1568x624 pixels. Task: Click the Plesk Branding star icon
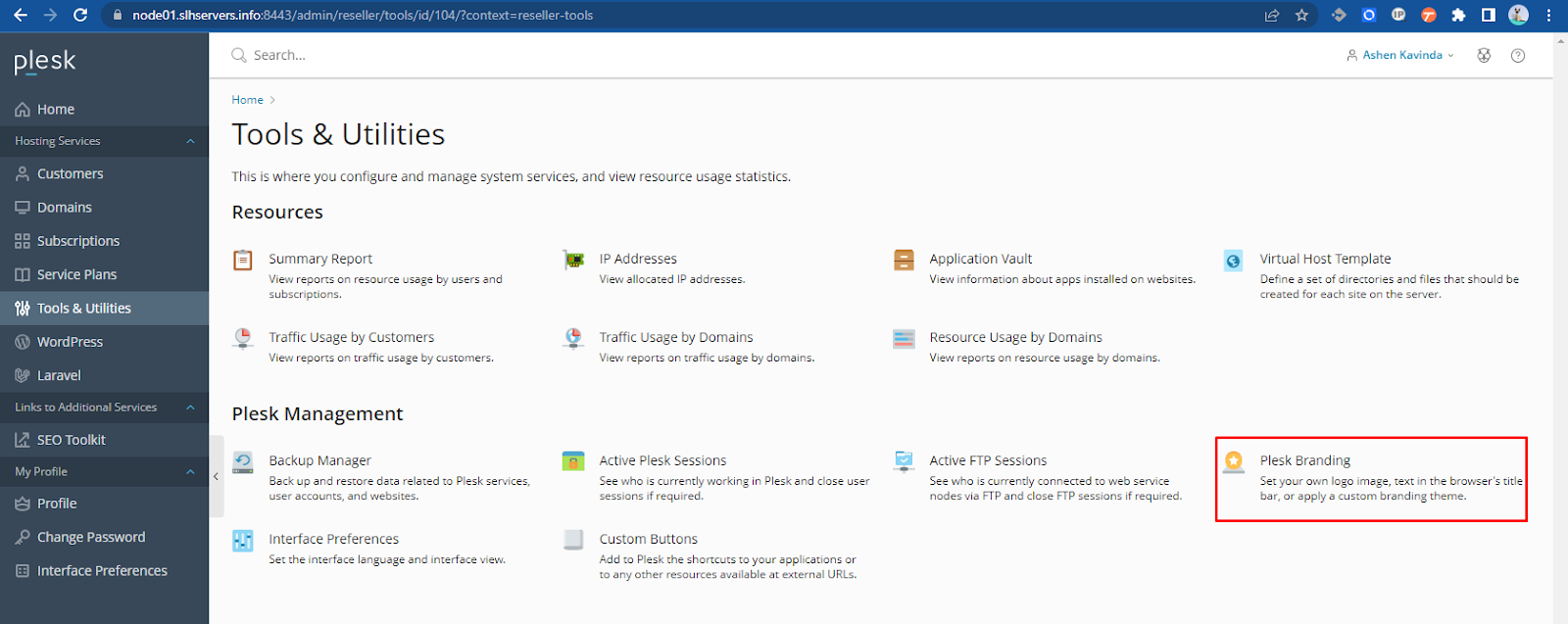(1234, 460)
